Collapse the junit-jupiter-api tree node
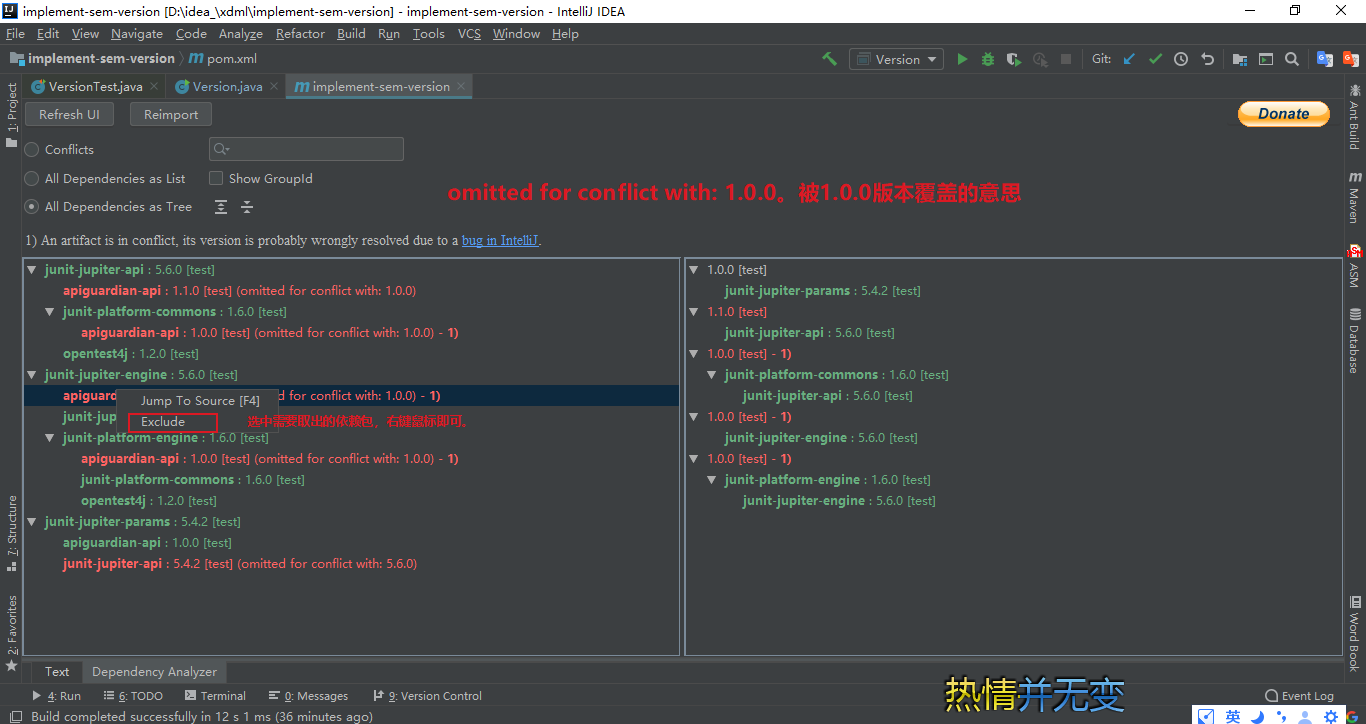1366x724 pixels. pos(32,270)
